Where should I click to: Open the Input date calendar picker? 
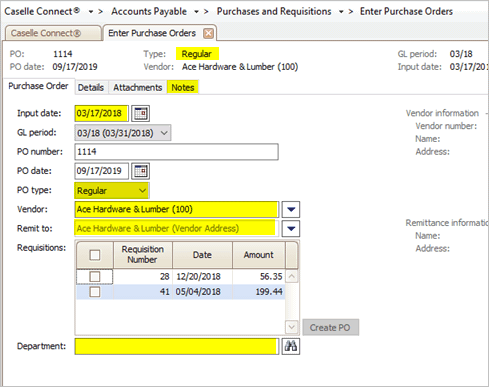pyautogui.click(x=140, y=114)
